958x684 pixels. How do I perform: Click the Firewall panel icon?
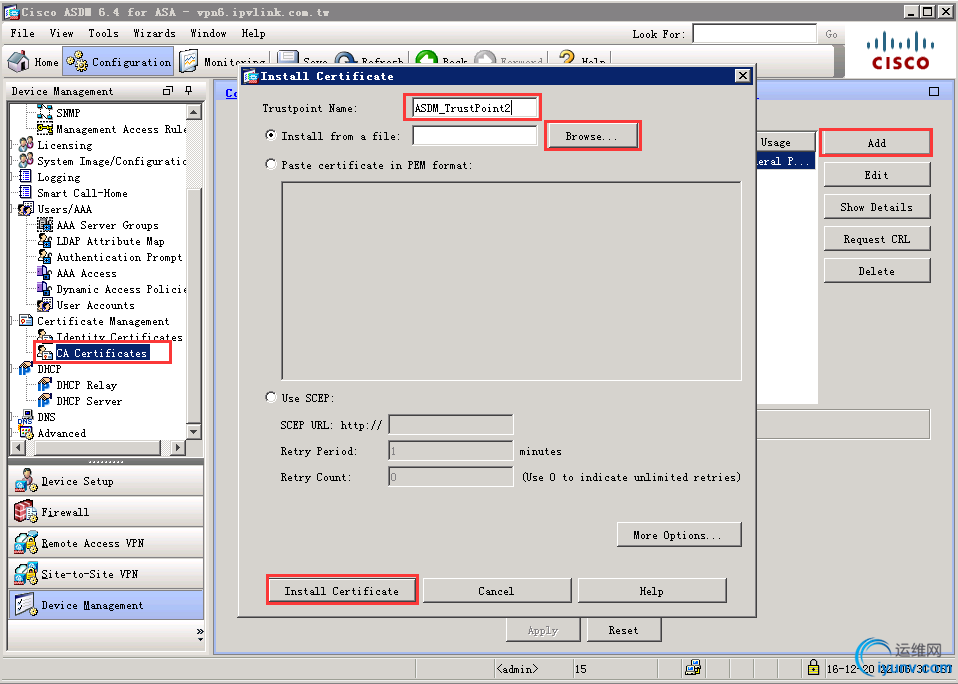point(26,512)
